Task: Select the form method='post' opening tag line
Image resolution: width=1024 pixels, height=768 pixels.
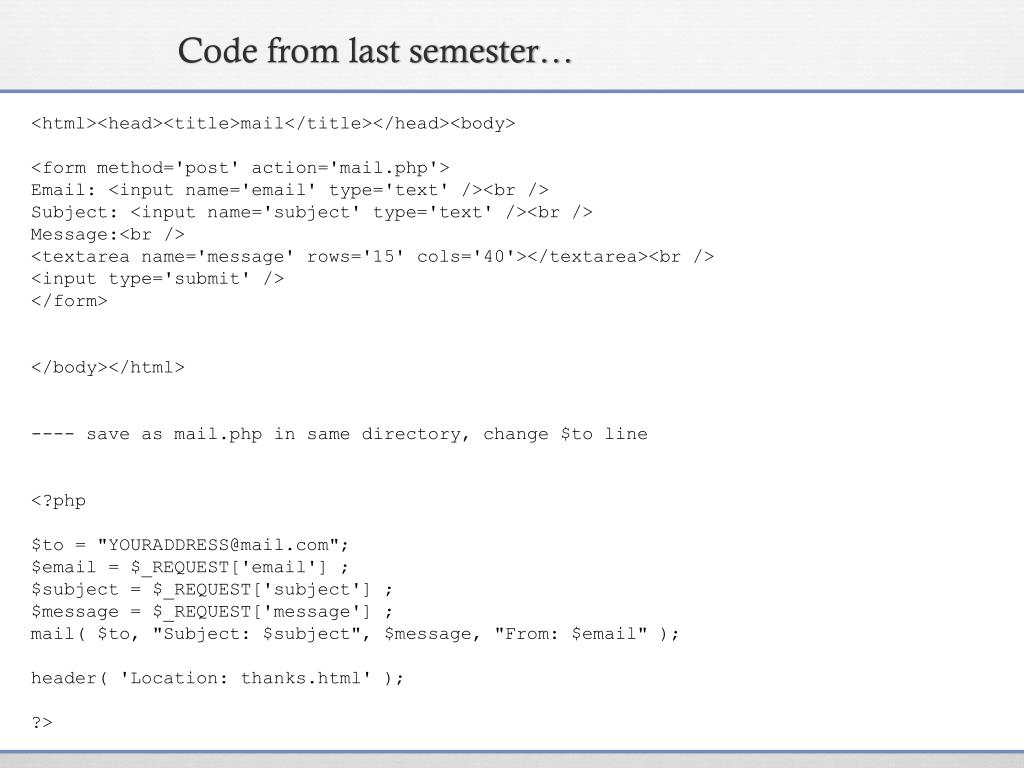Action: (x=240, y=168)
